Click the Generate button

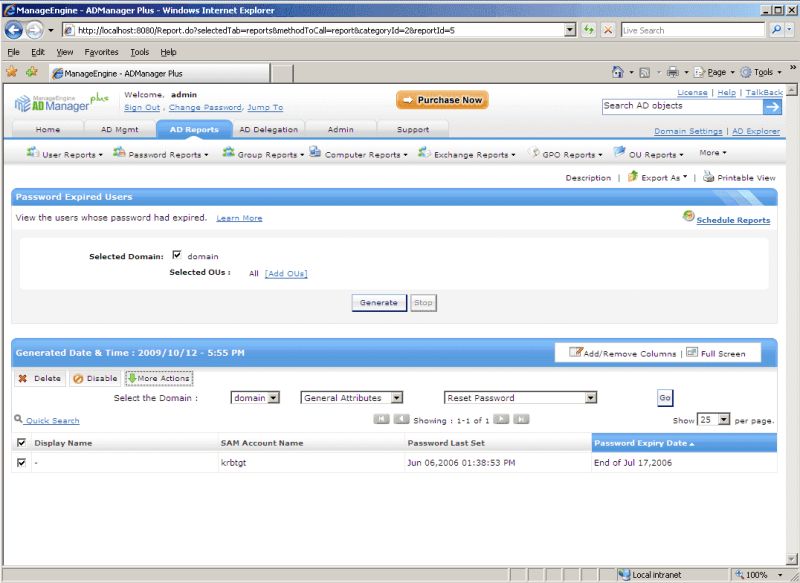click(378, 302)
